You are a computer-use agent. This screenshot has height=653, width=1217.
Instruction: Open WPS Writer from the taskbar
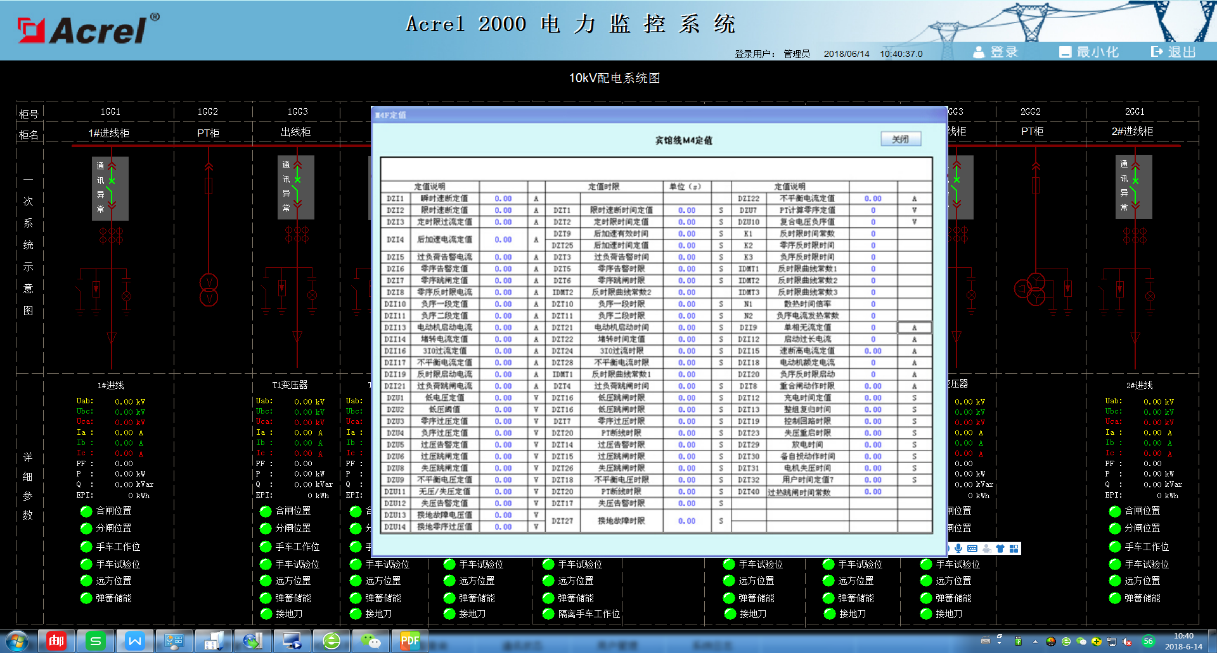[x=134, y=640]
